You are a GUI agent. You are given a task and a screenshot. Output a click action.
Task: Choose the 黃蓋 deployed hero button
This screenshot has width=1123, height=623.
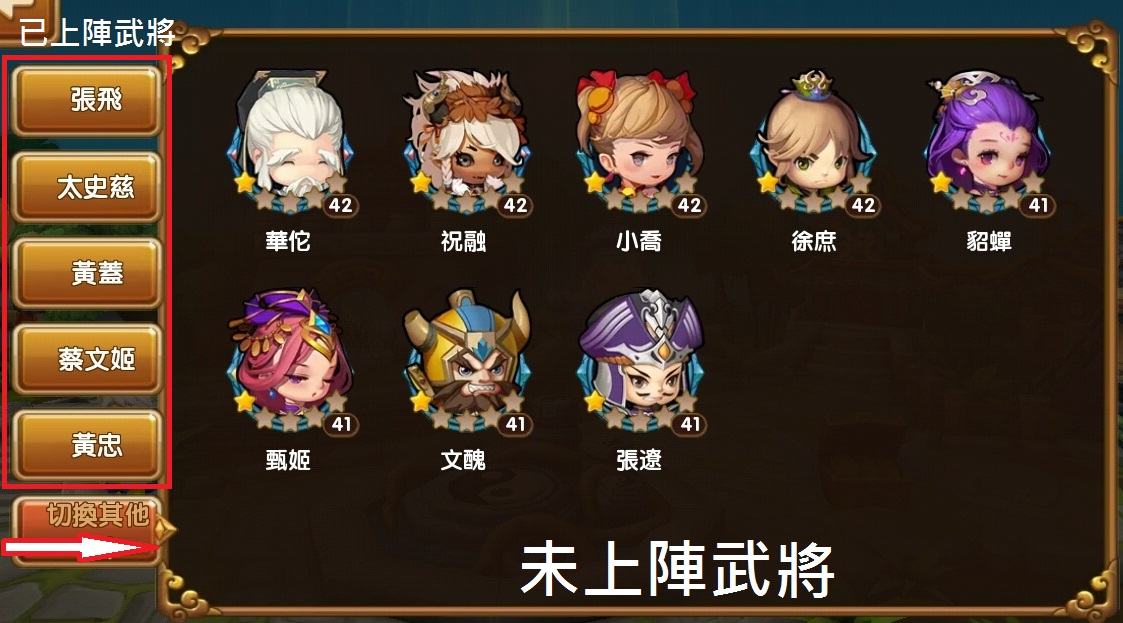point(86,274)
